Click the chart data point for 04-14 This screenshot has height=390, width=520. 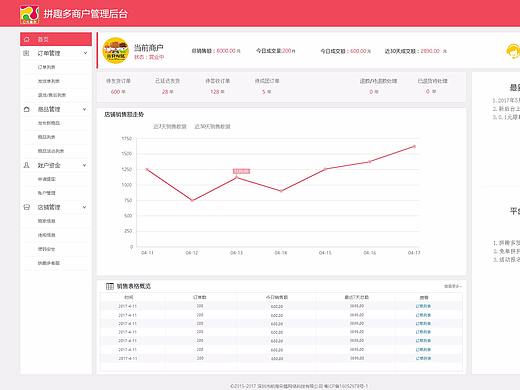point(281,191)
